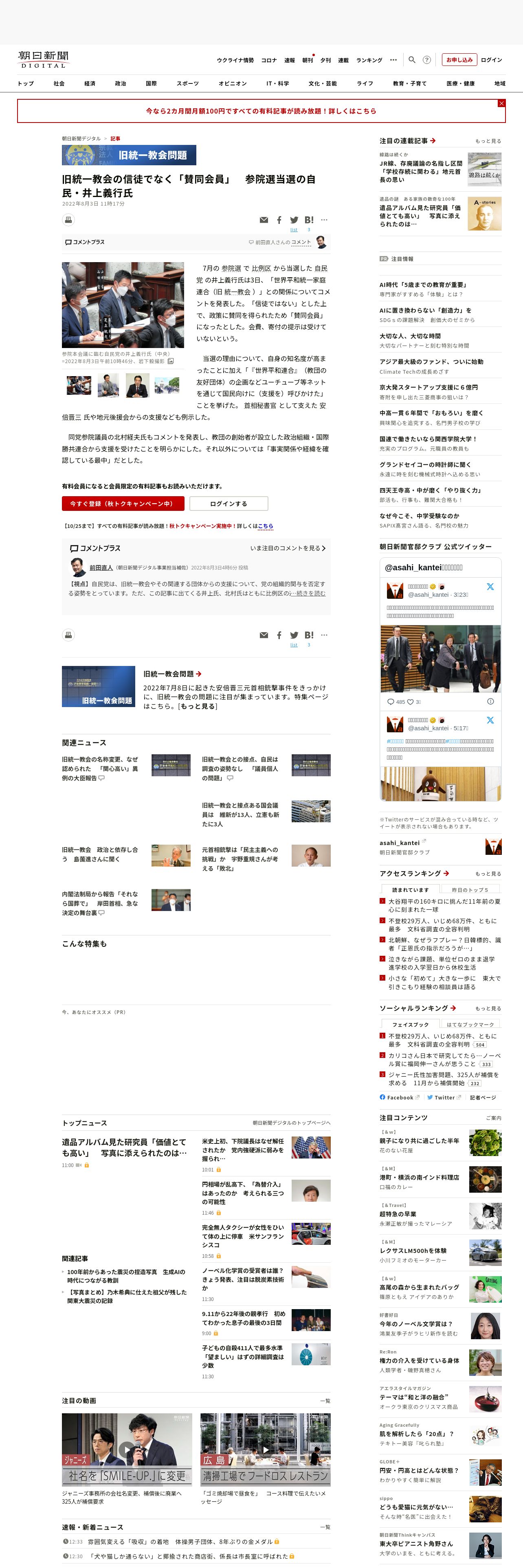Click the X logo on the 3月23日 tweet
The width and height of the screenshot is (523, 1568).
tap(490, 587)
